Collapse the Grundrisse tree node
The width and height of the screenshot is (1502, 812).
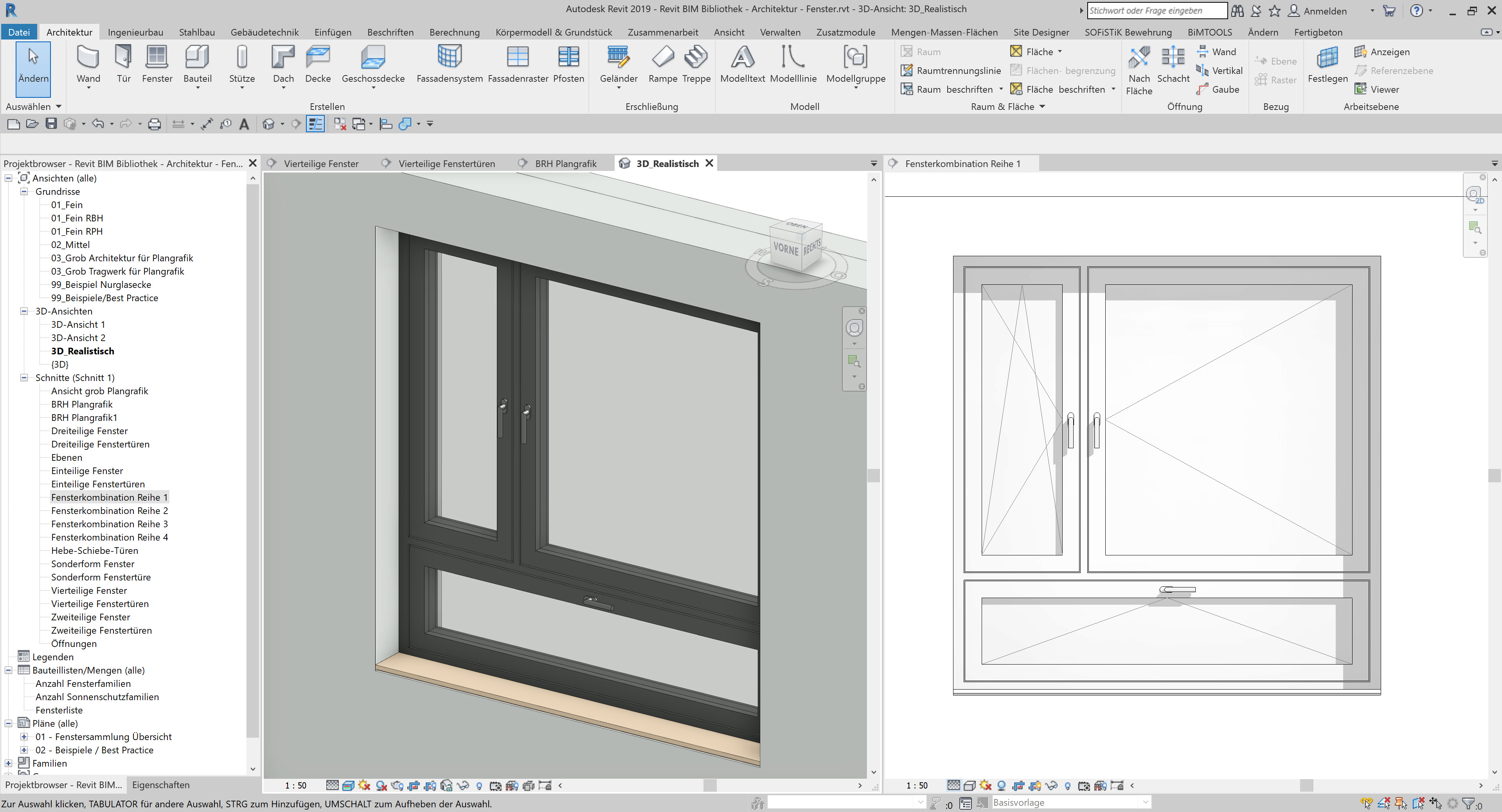[24, 191]
